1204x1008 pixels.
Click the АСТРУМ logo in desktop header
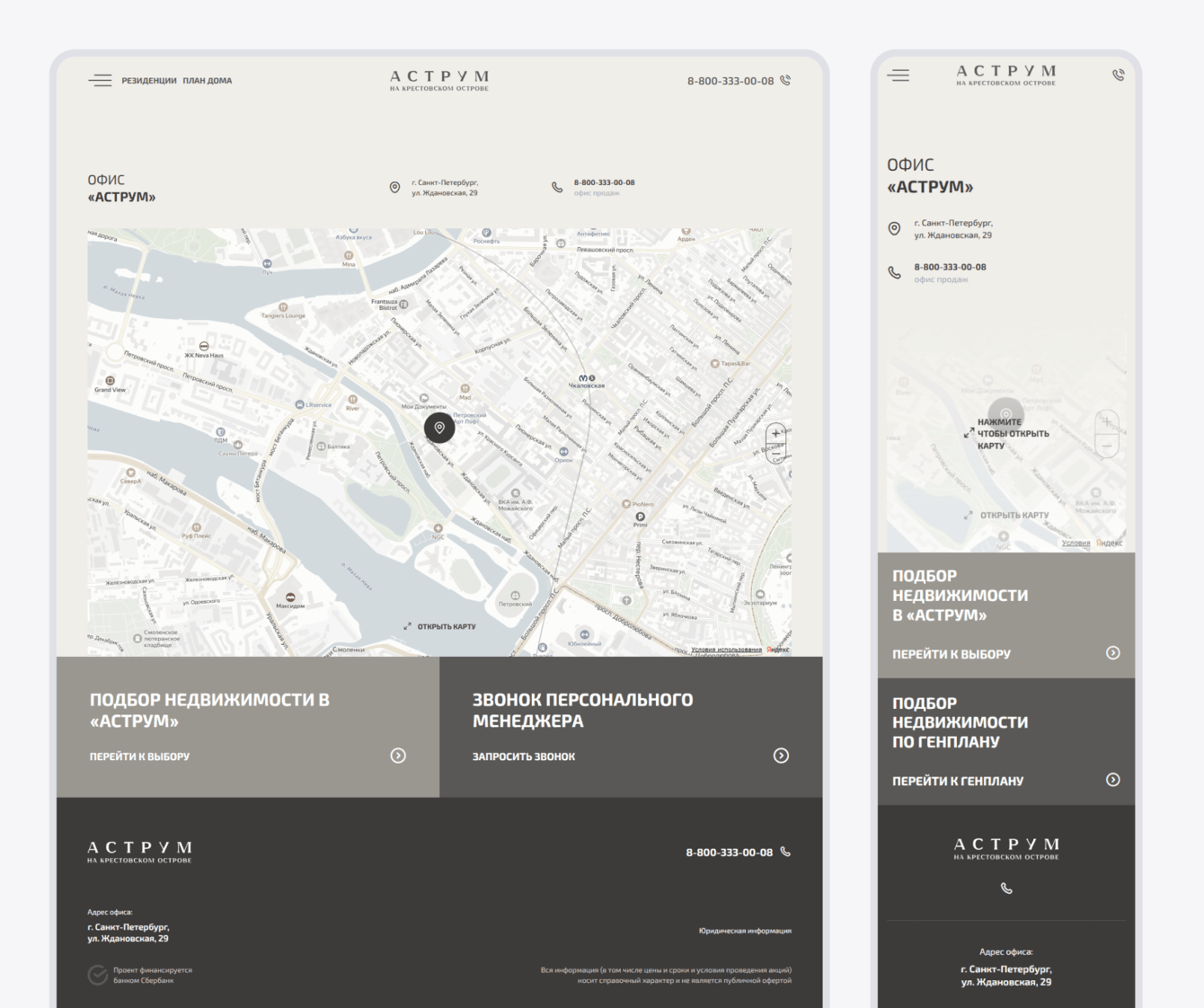tap(439, 80)
